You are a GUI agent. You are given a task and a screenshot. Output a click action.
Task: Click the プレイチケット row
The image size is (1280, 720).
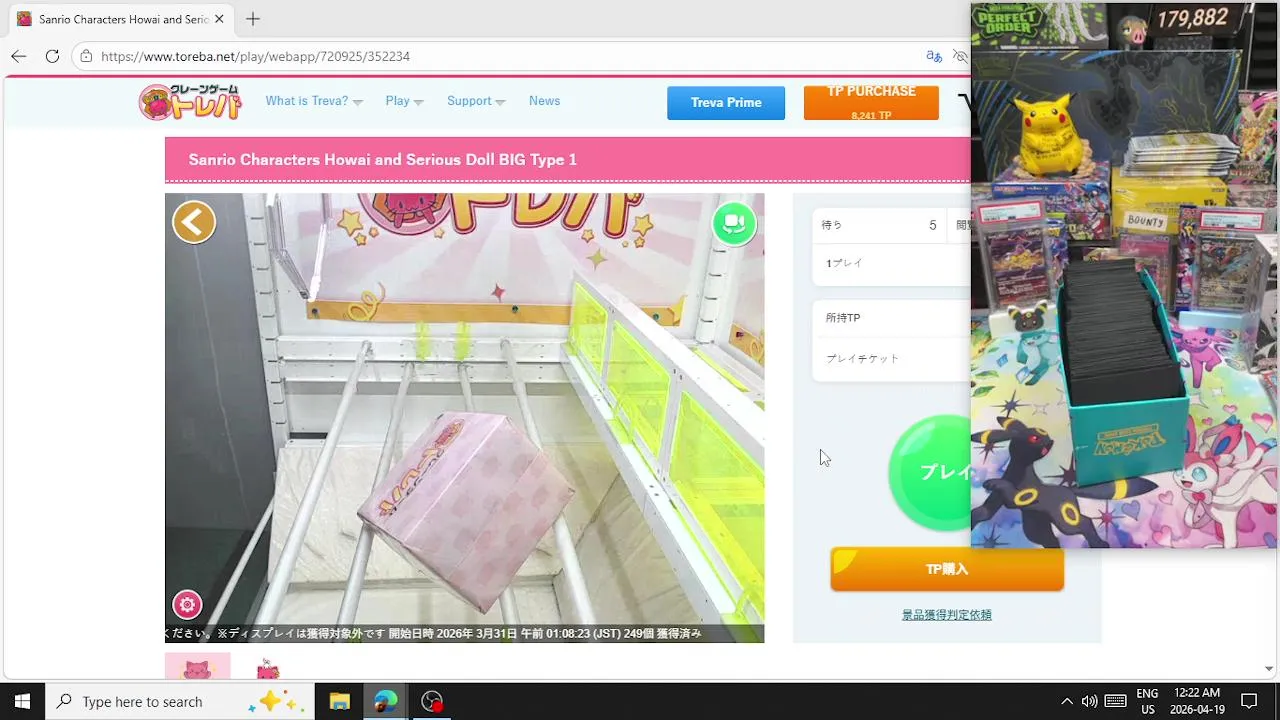891,358
